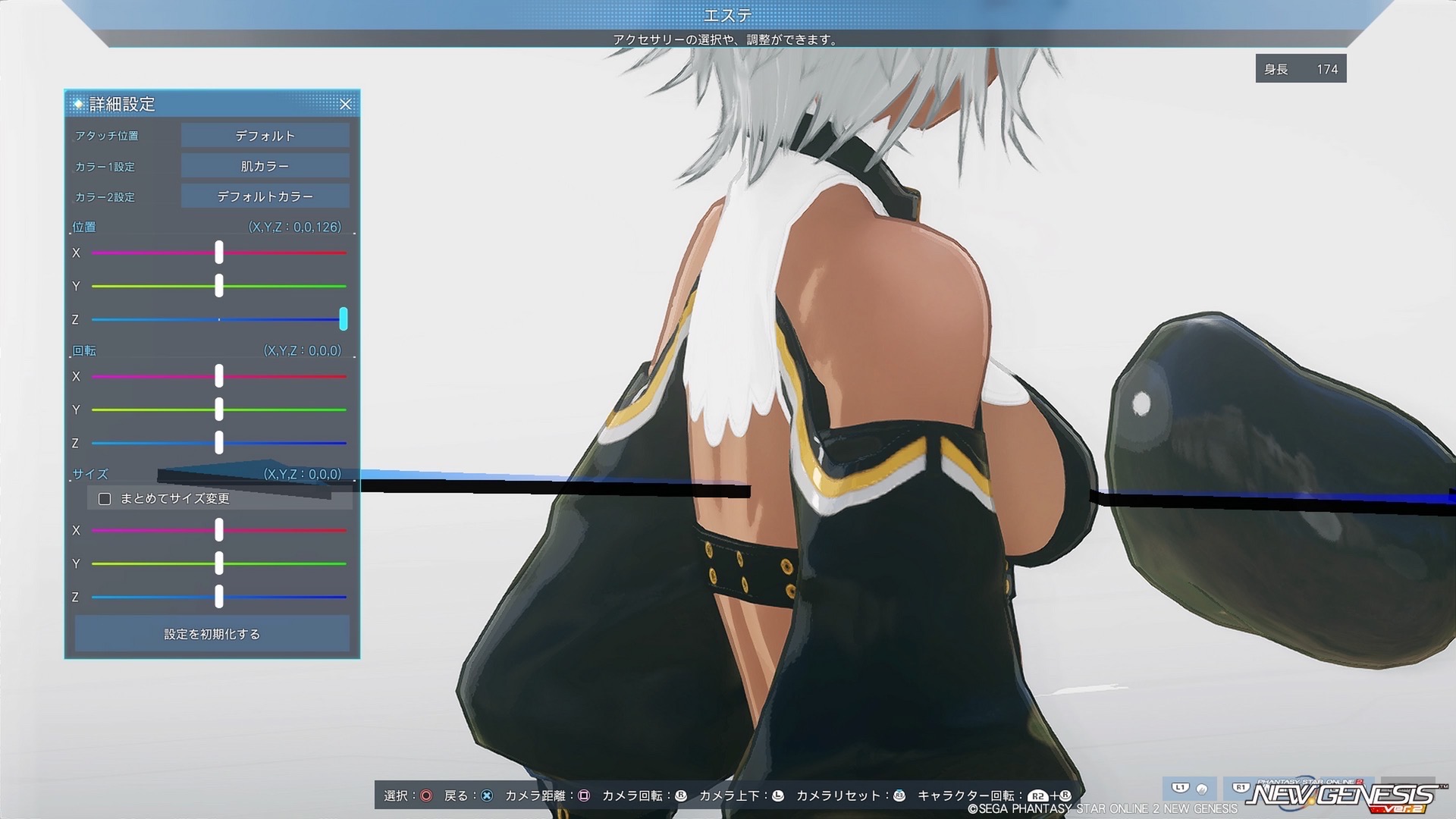Viewport: 1456px width, 819px height.
Task: Click the L1 shortcut icon
Action: click(1180, 788)
